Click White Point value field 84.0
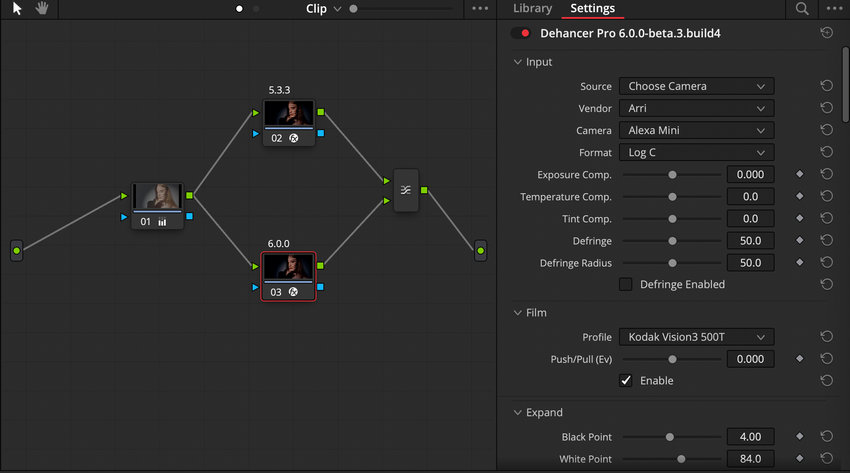 tap(750, 459)
